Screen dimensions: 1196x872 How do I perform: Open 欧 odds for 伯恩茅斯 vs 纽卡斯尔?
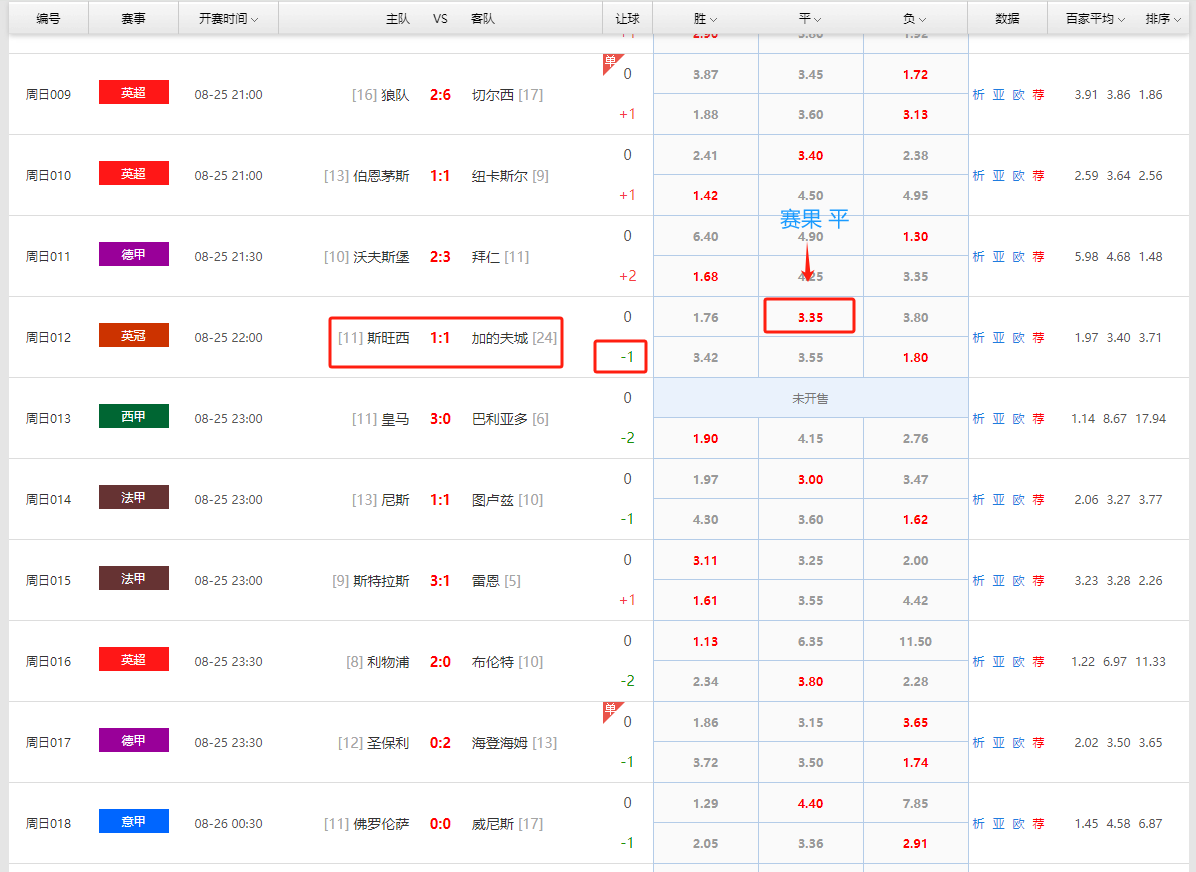(x=1018, y=175)
